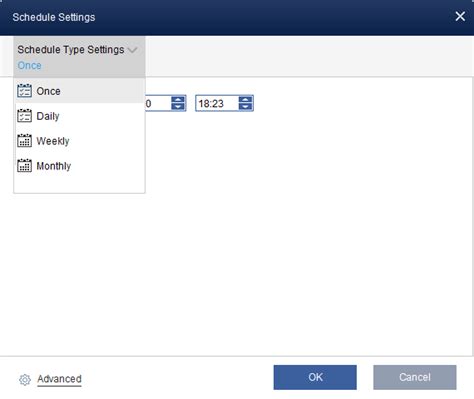The image size is (474, 399).
Task: Decrease the date field value
Action: (178, 107)
